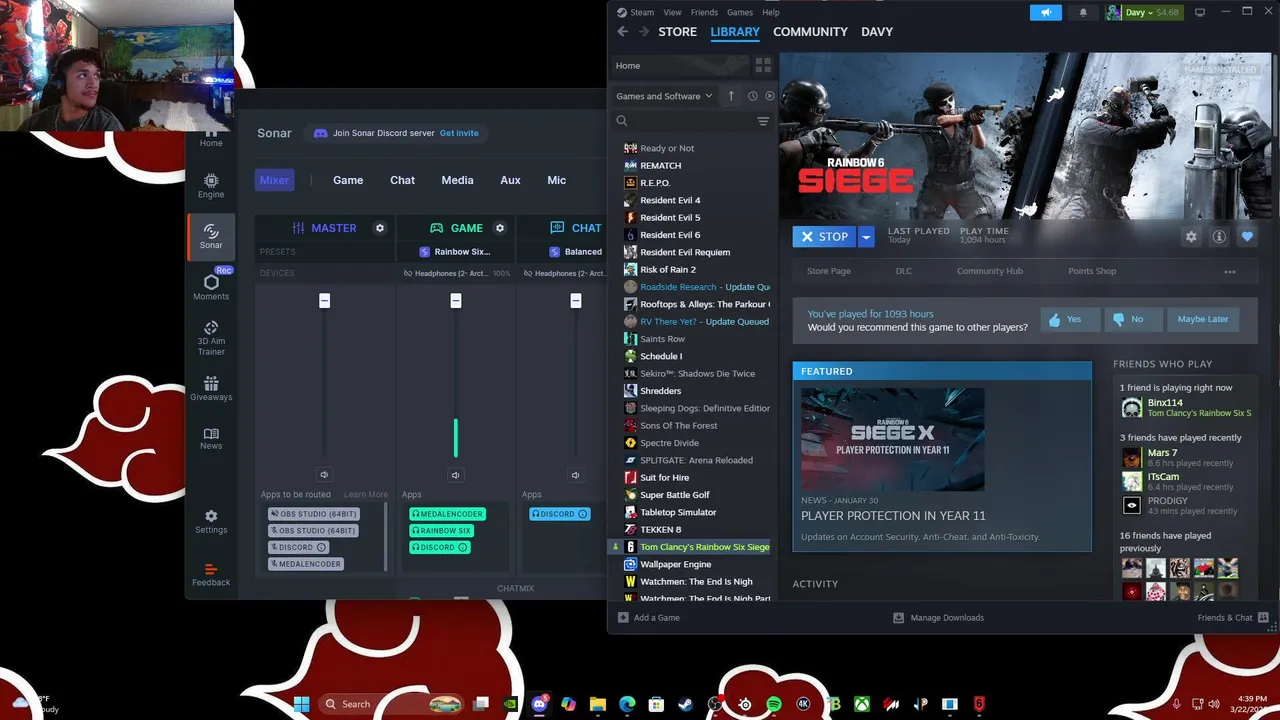Click MASTER volume slider handle
Screen dimensions: 1280x720
[324, 301]
